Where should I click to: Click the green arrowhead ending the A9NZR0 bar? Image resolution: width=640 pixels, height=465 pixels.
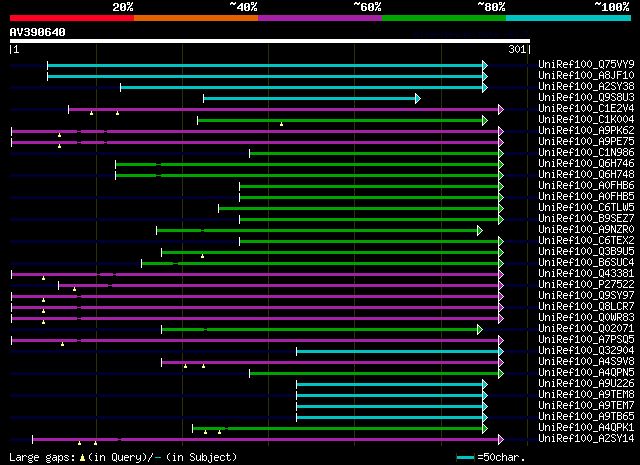coord(480,231)
